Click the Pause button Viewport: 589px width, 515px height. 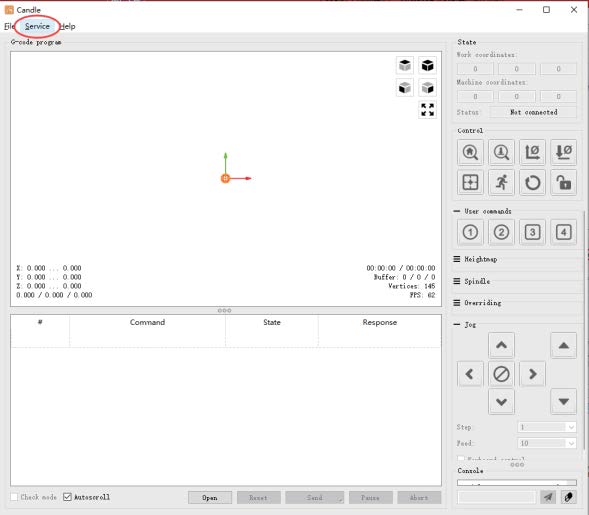coord(370,498)
